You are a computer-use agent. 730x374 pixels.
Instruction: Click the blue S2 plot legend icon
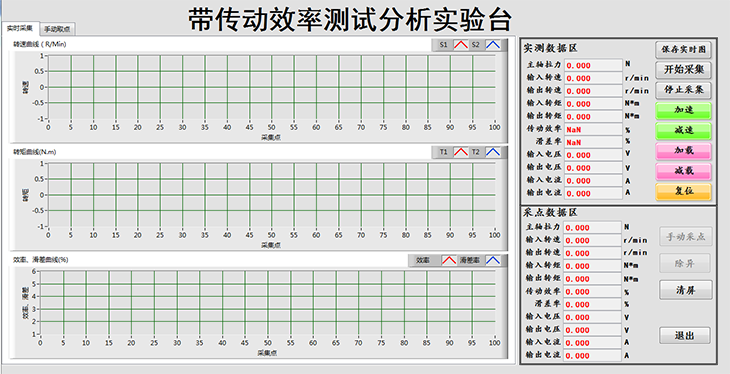click(x=493, y=45)
